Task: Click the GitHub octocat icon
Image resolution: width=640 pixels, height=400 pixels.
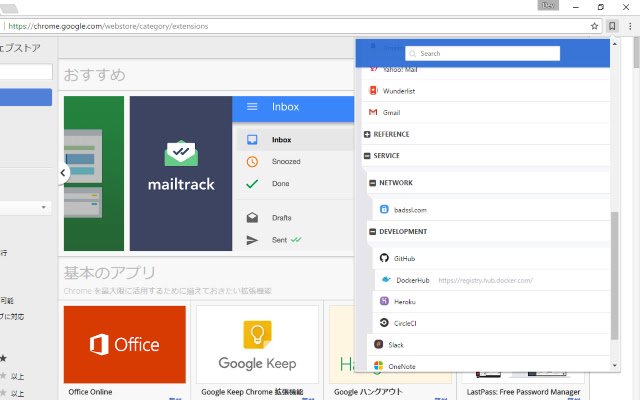Action: (x=384, y=258)
